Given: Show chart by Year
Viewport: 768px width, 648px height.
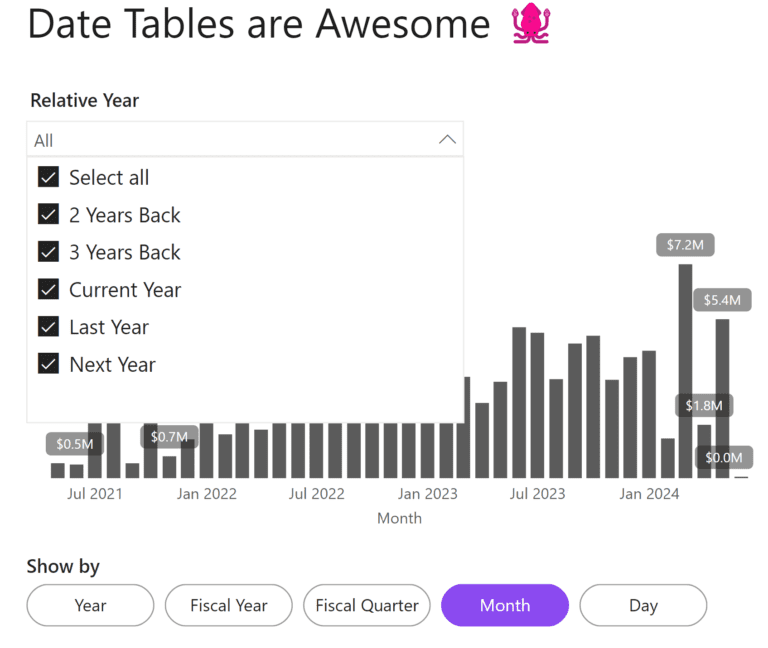Looking at the screenshot, I should 90,605.
